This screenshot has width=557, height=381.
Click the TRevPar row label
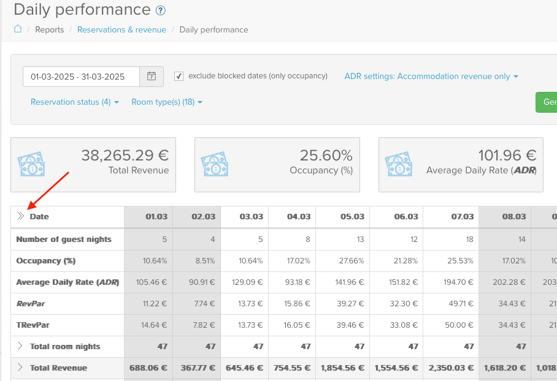tap(33, 325)
